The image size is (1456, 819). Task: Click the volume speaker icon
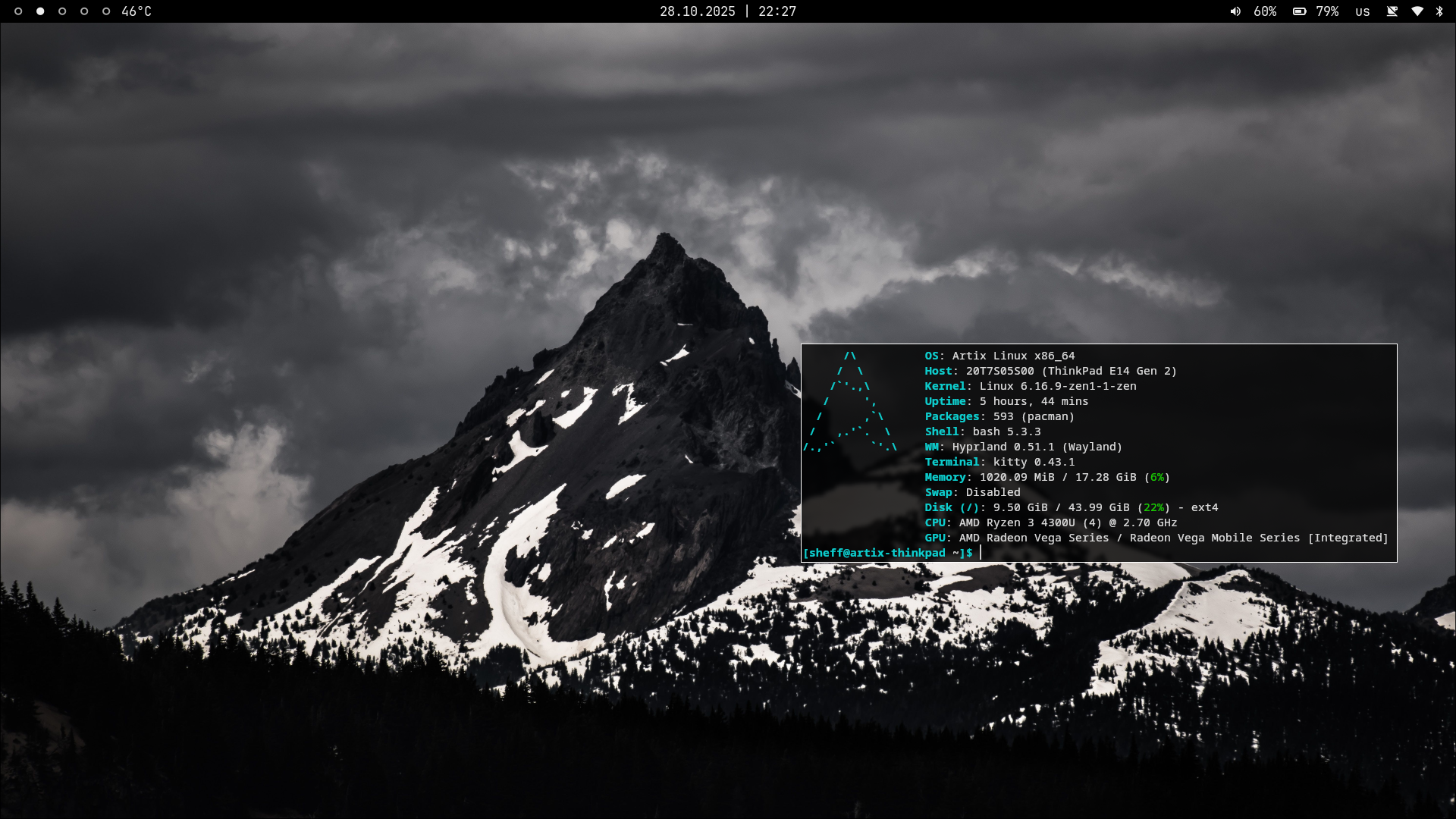coord(1235,11)
